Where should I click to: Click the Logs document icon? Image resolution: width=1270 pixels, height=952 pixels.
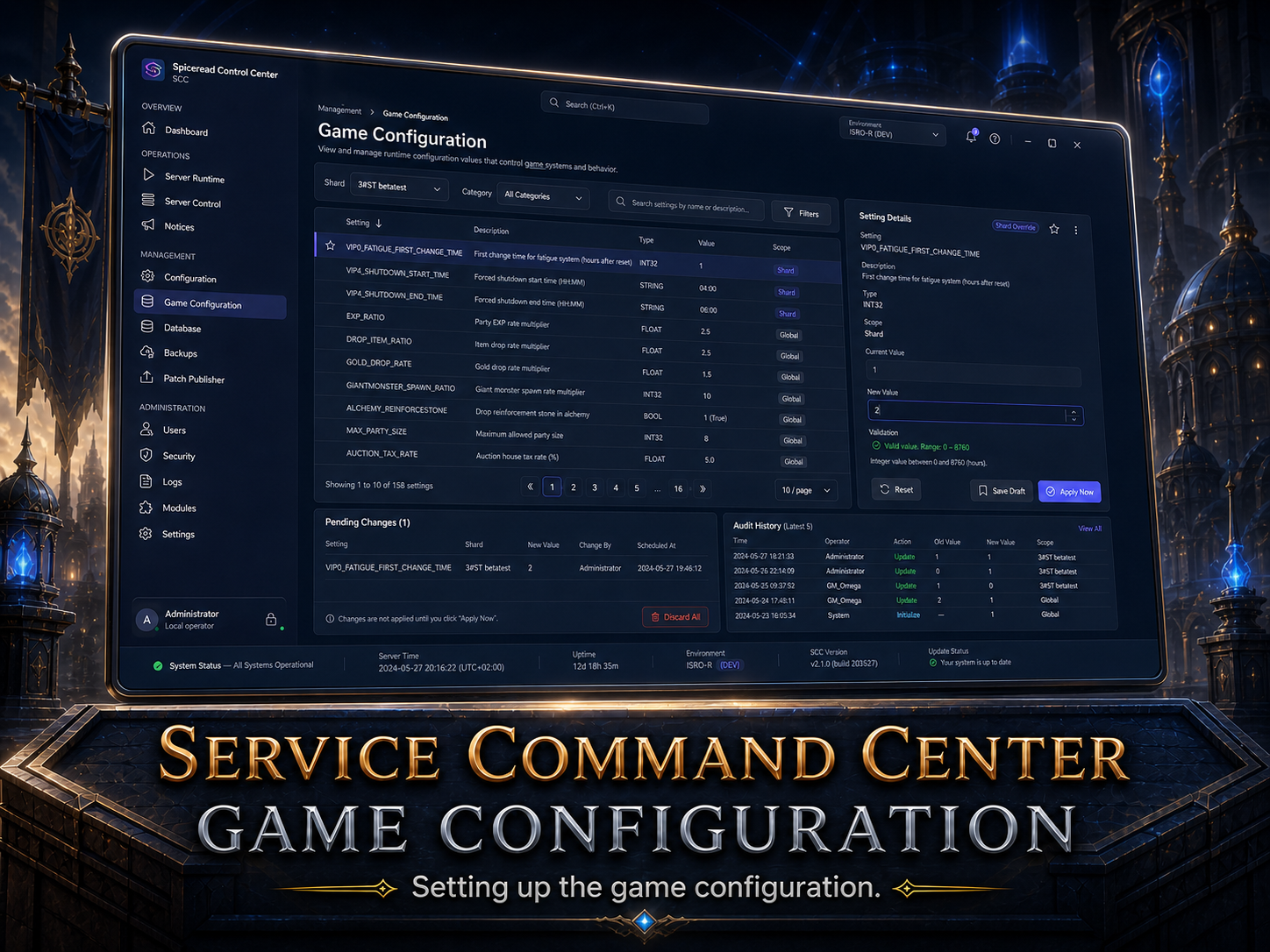(x=146, y=481)
